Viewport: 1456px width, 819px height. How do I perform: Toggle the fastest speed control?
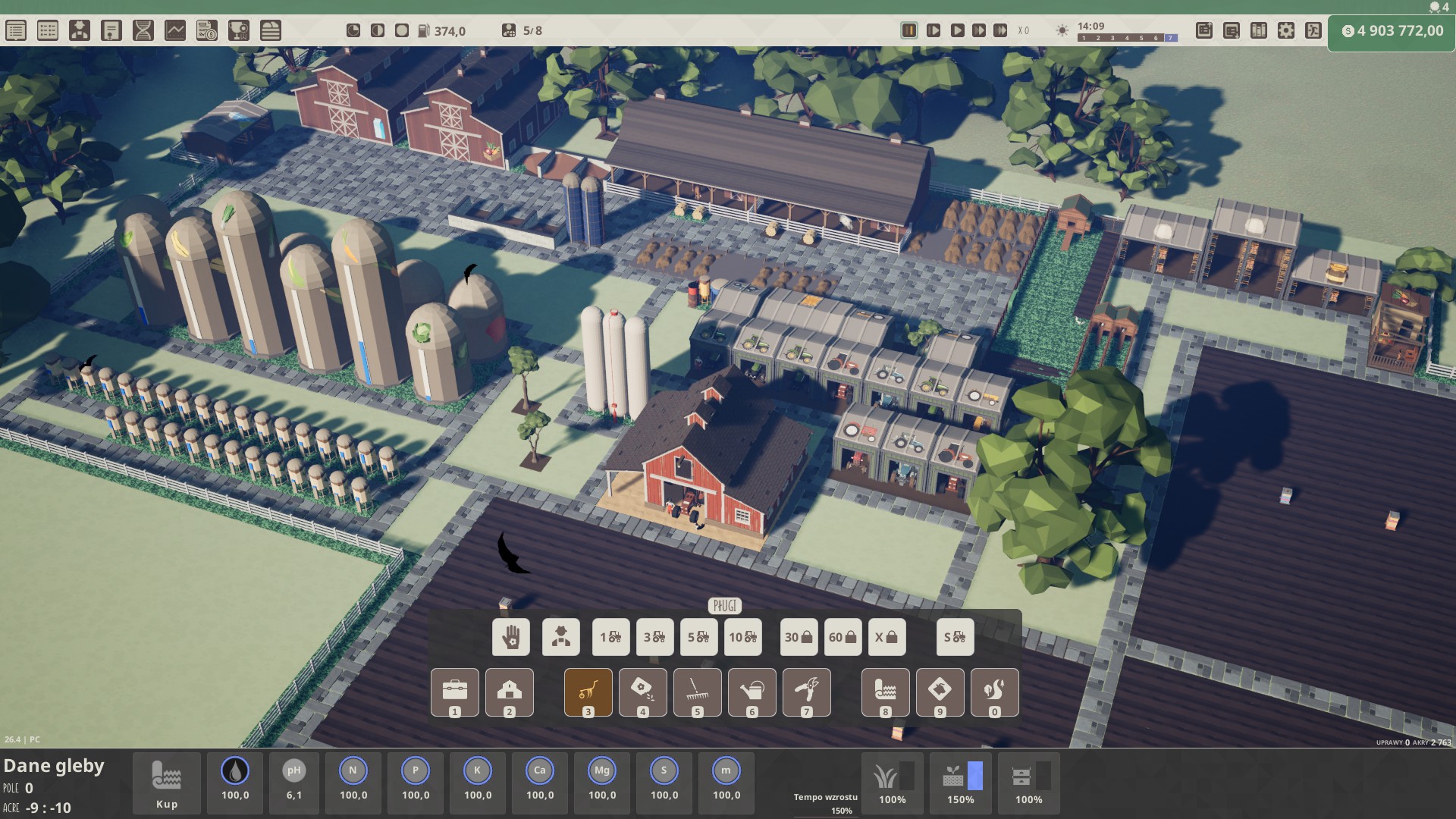pyautogui.click(x=1000, y=30)
